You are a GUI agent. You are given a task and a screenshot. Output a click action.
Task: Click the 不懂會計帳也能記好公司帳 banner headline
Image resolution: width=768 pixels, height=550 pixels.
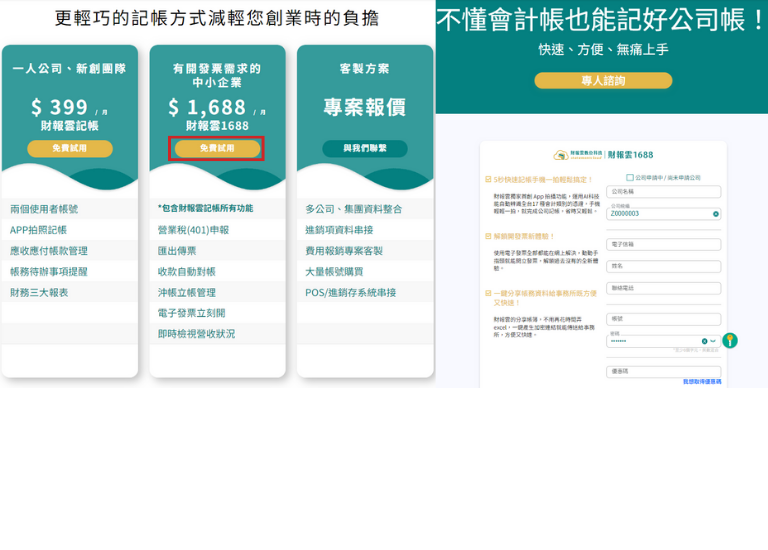point(601,20)
